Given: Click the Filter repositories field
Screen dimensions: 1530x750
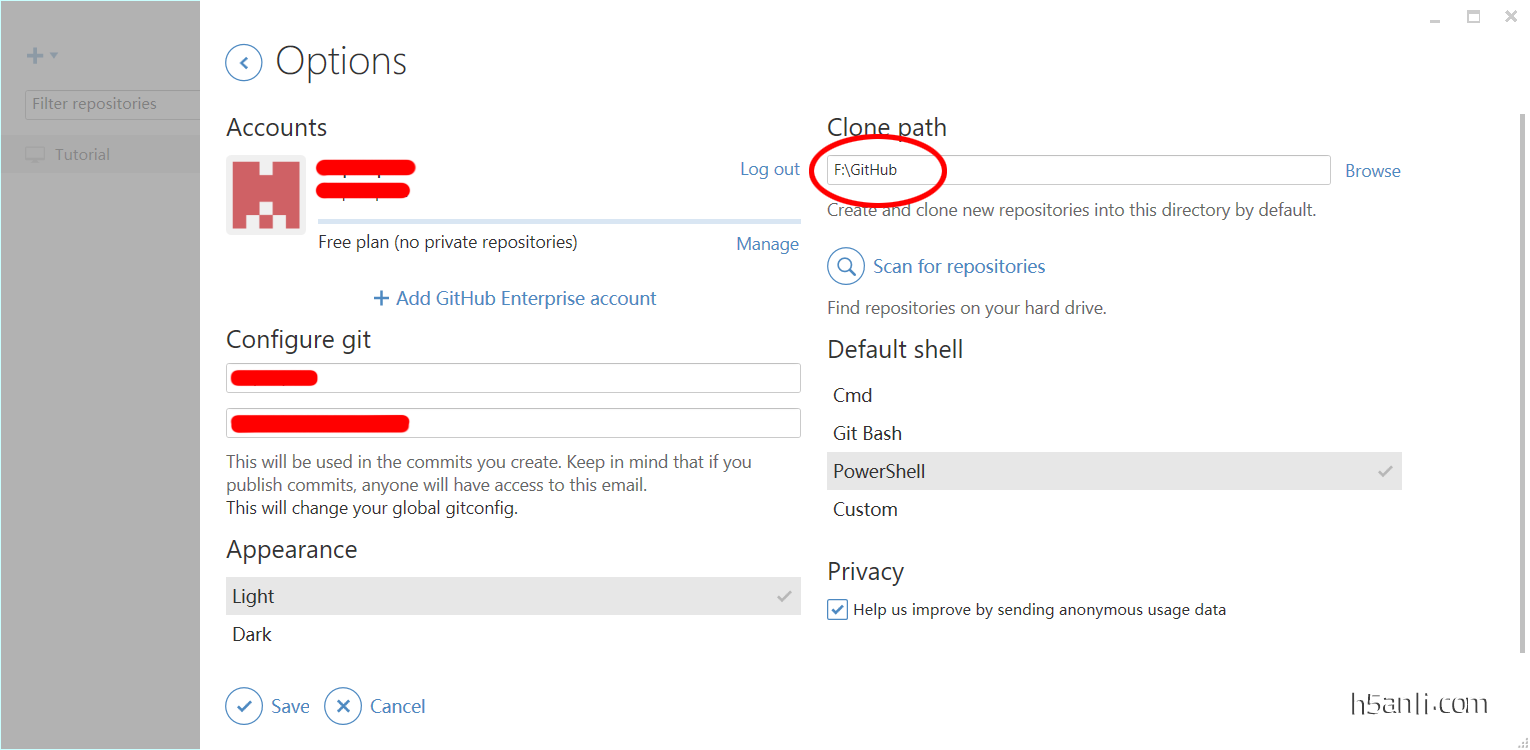Looking at the screenshot, I should click(112, 104).
